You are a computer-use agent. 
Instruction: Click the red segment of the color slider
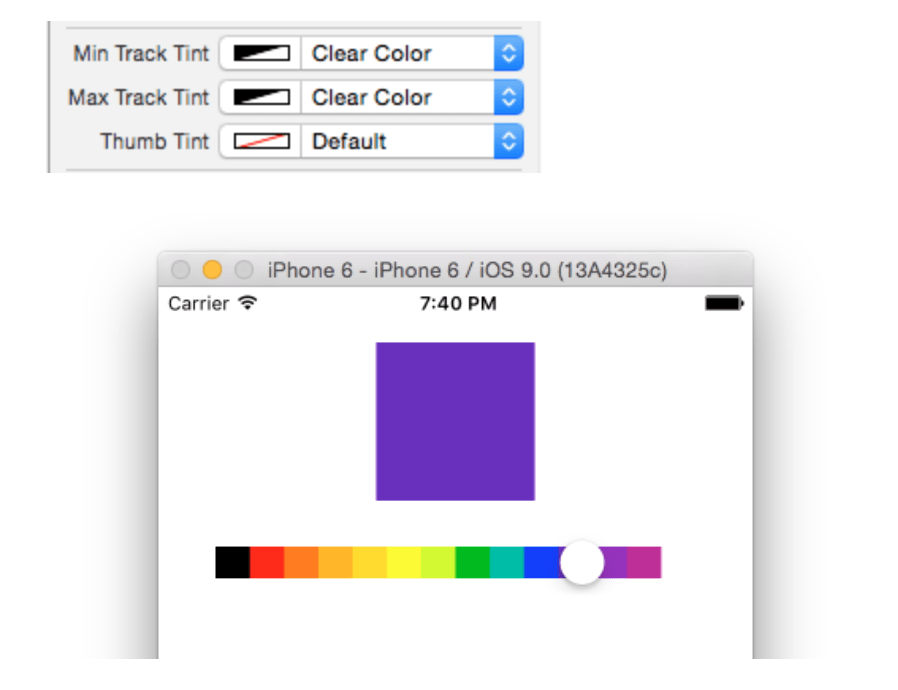(x=267, y=562)
